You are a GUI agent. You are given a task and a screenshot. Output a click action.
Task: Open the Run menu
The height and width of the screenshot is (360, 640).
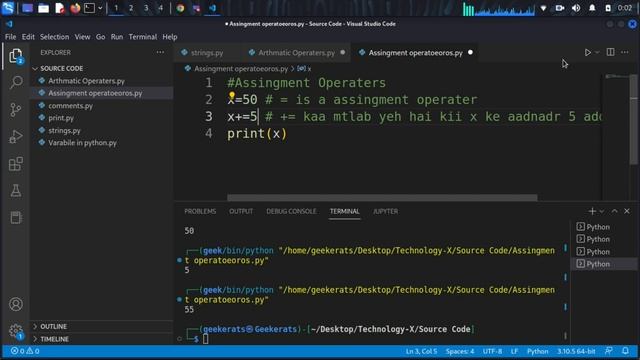[117, 37]
